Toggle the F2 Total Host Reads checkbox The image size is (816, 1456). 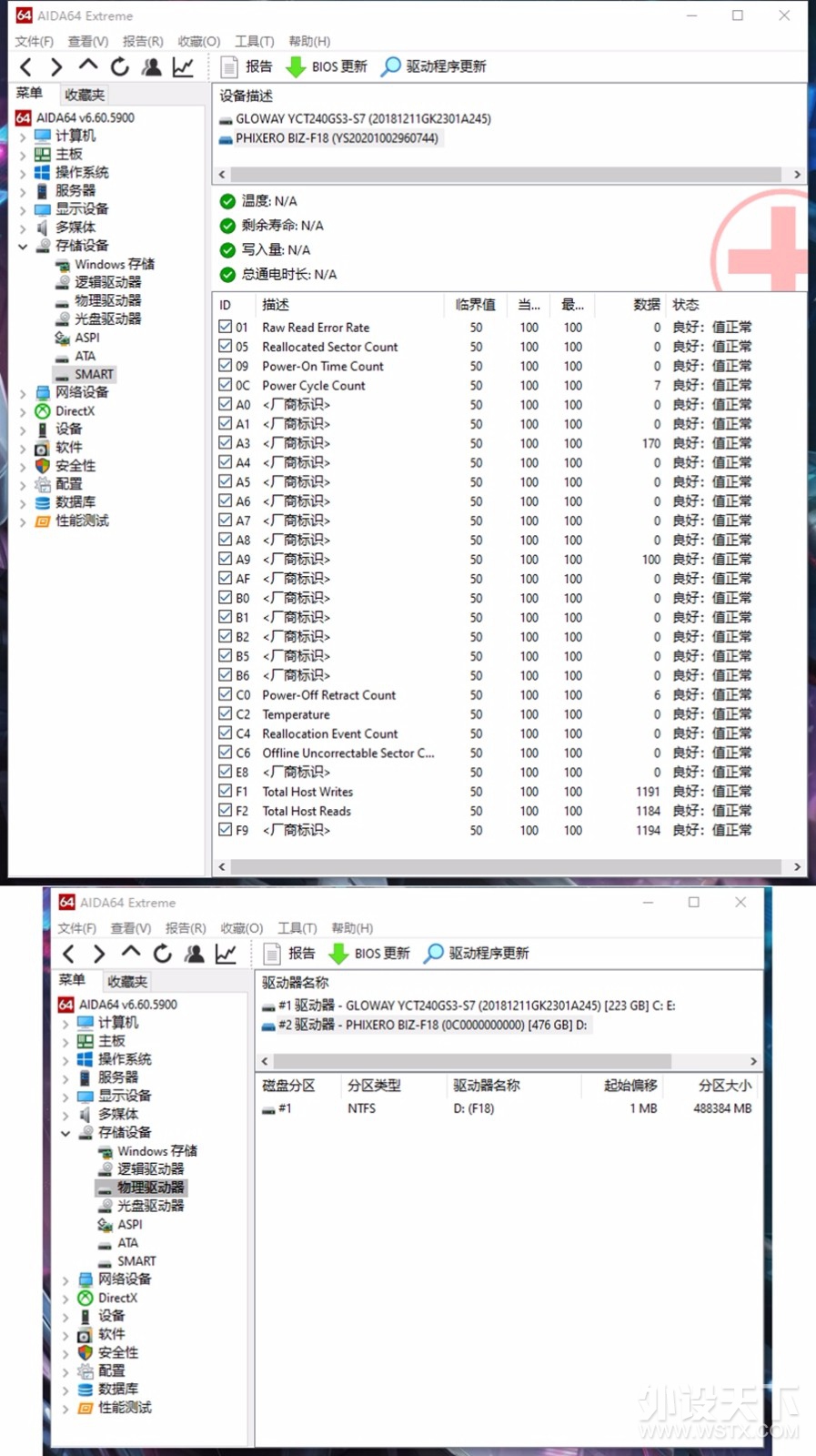click(225, 810)
